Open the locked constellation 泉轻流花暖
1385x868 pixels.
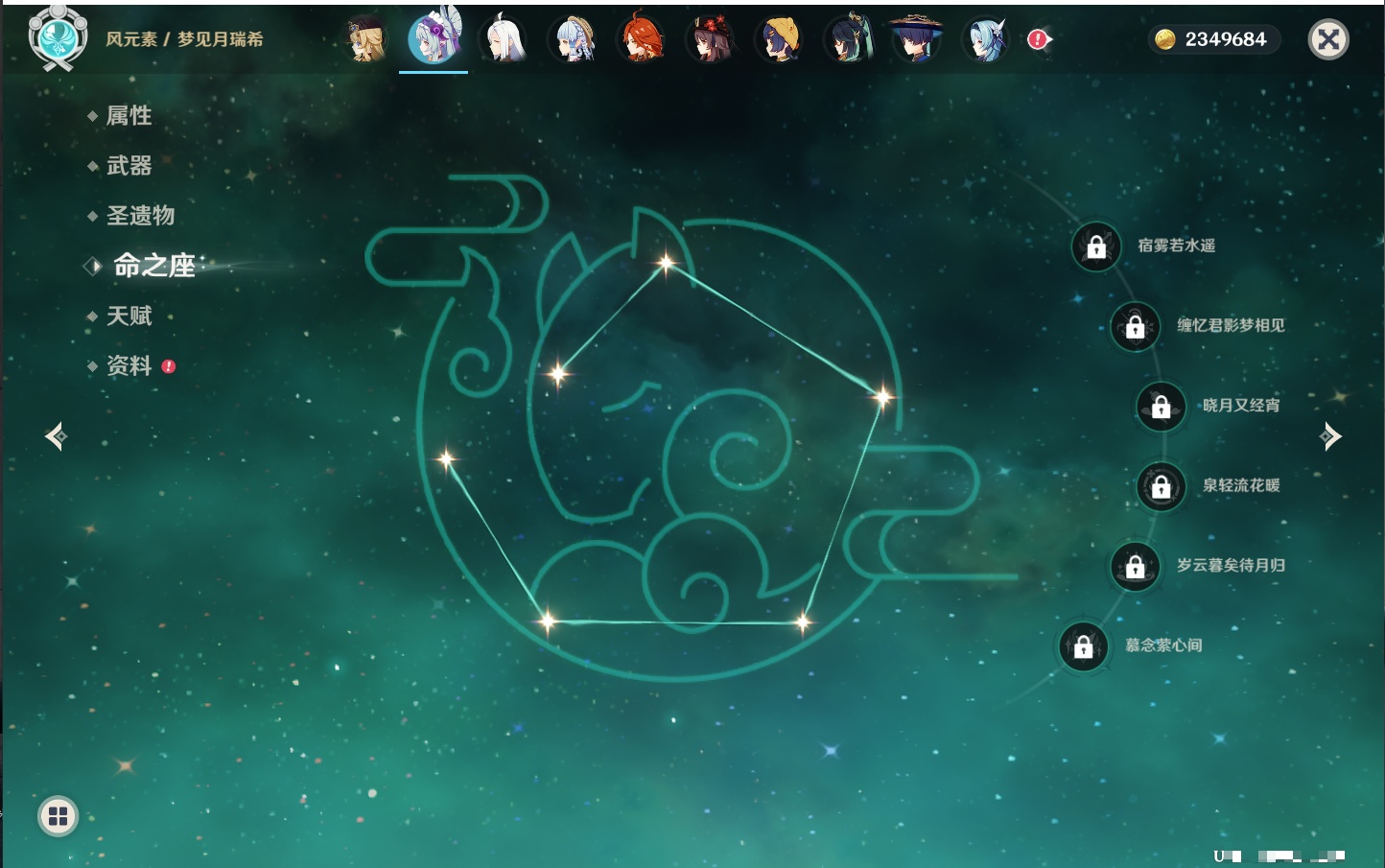coord(1162,486)
